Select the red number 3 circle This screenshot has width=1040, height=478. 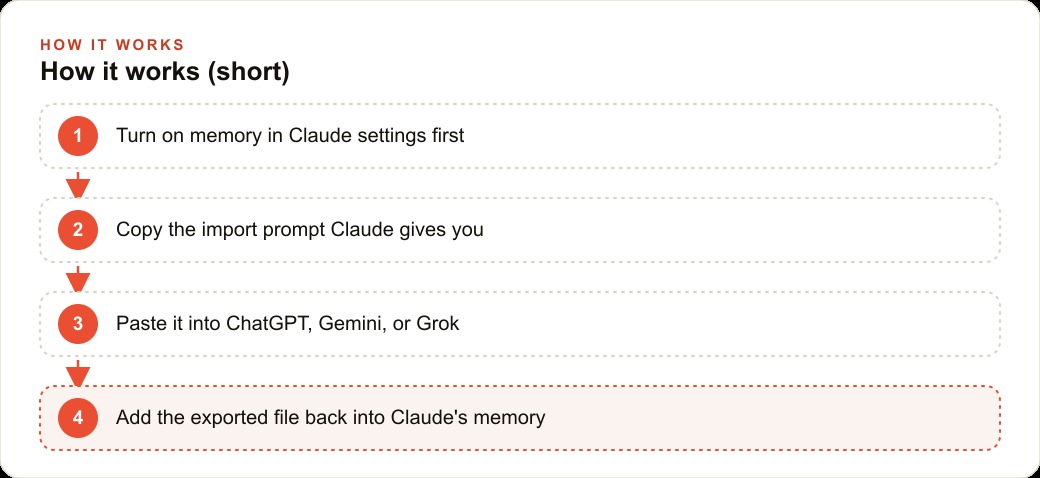(x=78, y=324)
